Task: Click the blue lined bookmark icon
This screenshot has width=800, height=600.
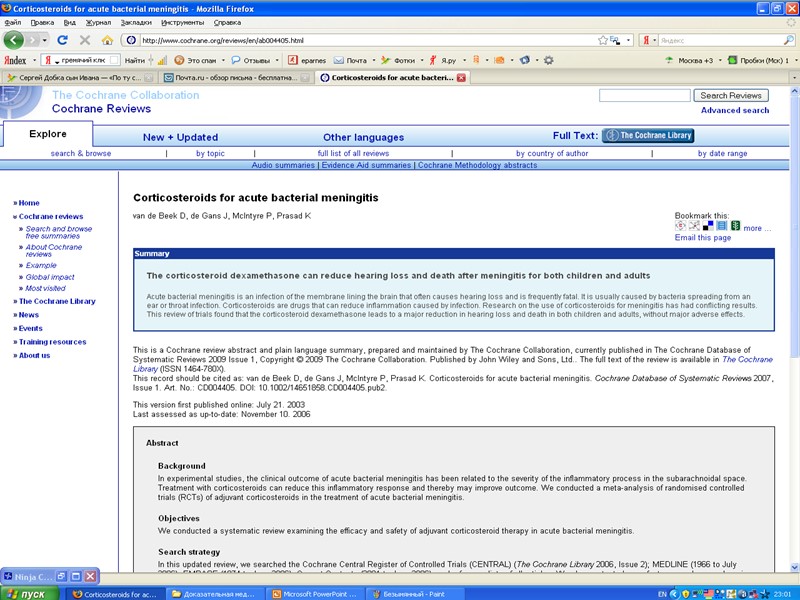Action: click(x=721, y=226)
